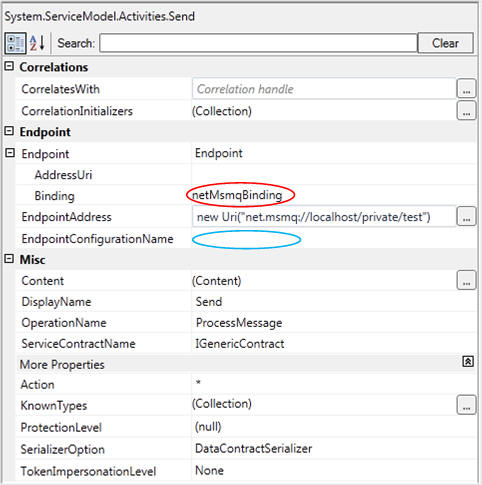The image size is (482, 485).
Task: Edit the EndpointAddress Uri expression field
Action: (x=324, y=217)
